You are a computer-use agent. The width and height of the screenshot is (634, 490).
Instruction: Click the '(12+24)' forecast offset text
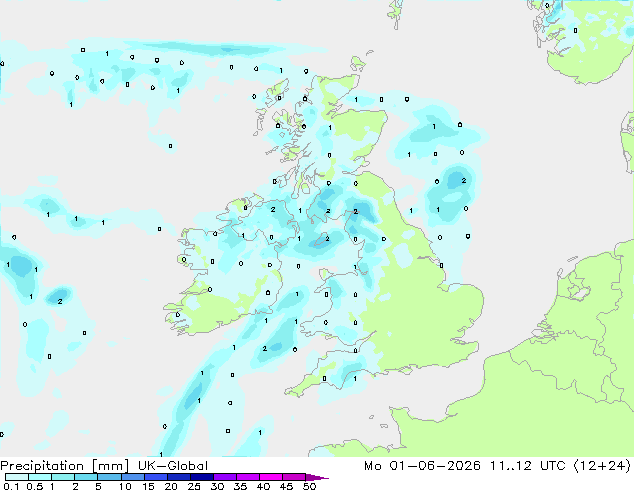coord(602,466)
